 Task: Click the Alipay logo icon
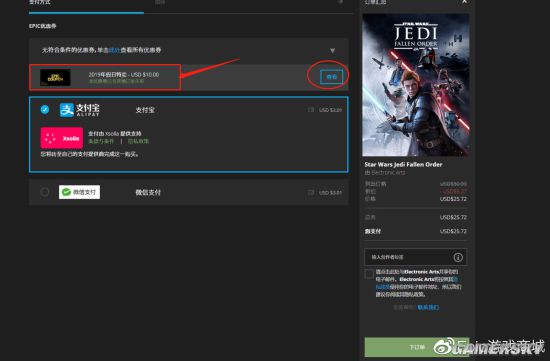(80, 110)
